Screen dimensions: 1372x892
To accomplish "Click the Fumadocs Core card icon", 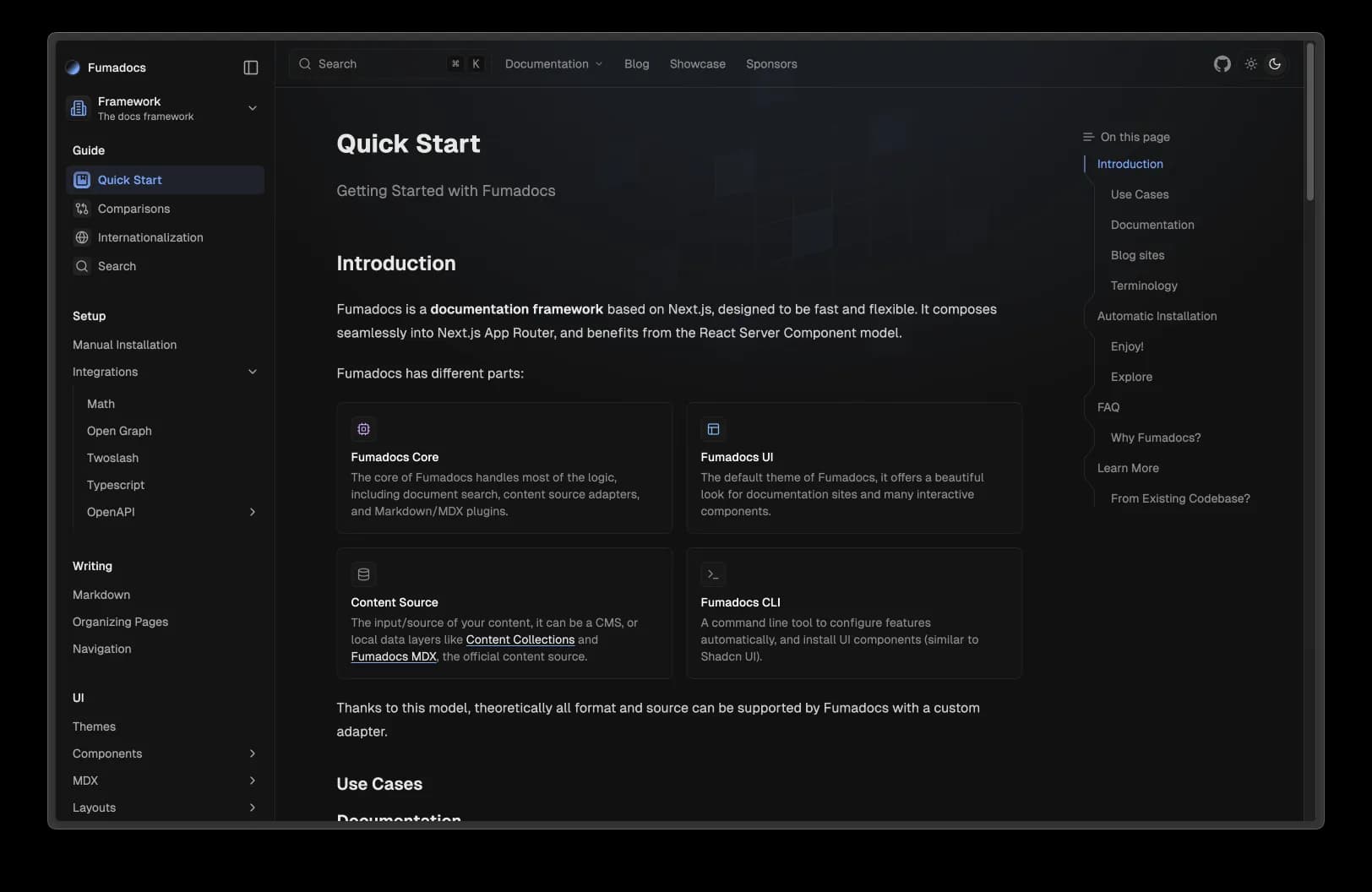I will (363, 429).
